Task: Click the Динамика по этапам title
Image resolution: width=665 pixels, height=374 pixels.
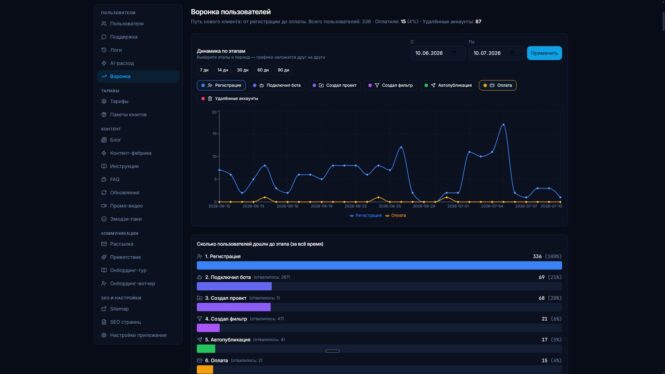Action: pos(221,51)
